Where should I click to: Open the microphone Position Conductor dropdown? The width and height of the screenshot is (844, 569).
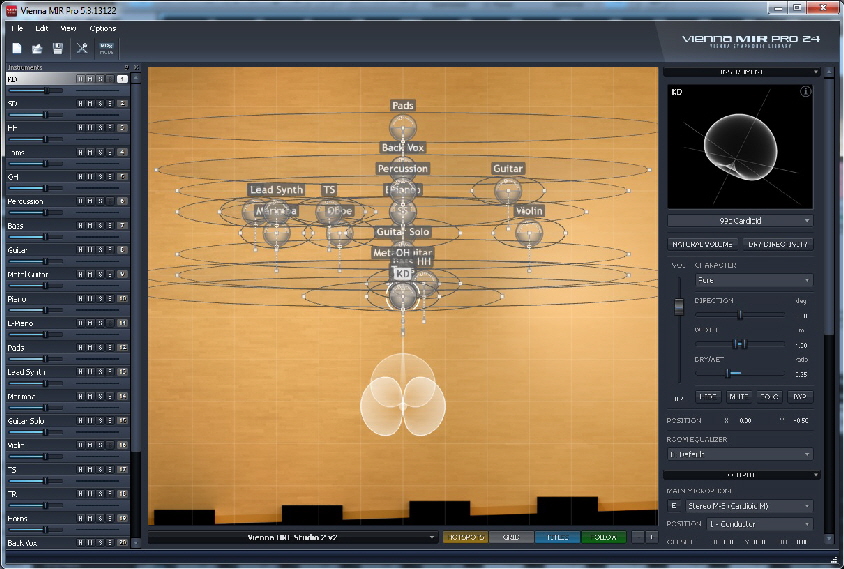coord(759,524)
